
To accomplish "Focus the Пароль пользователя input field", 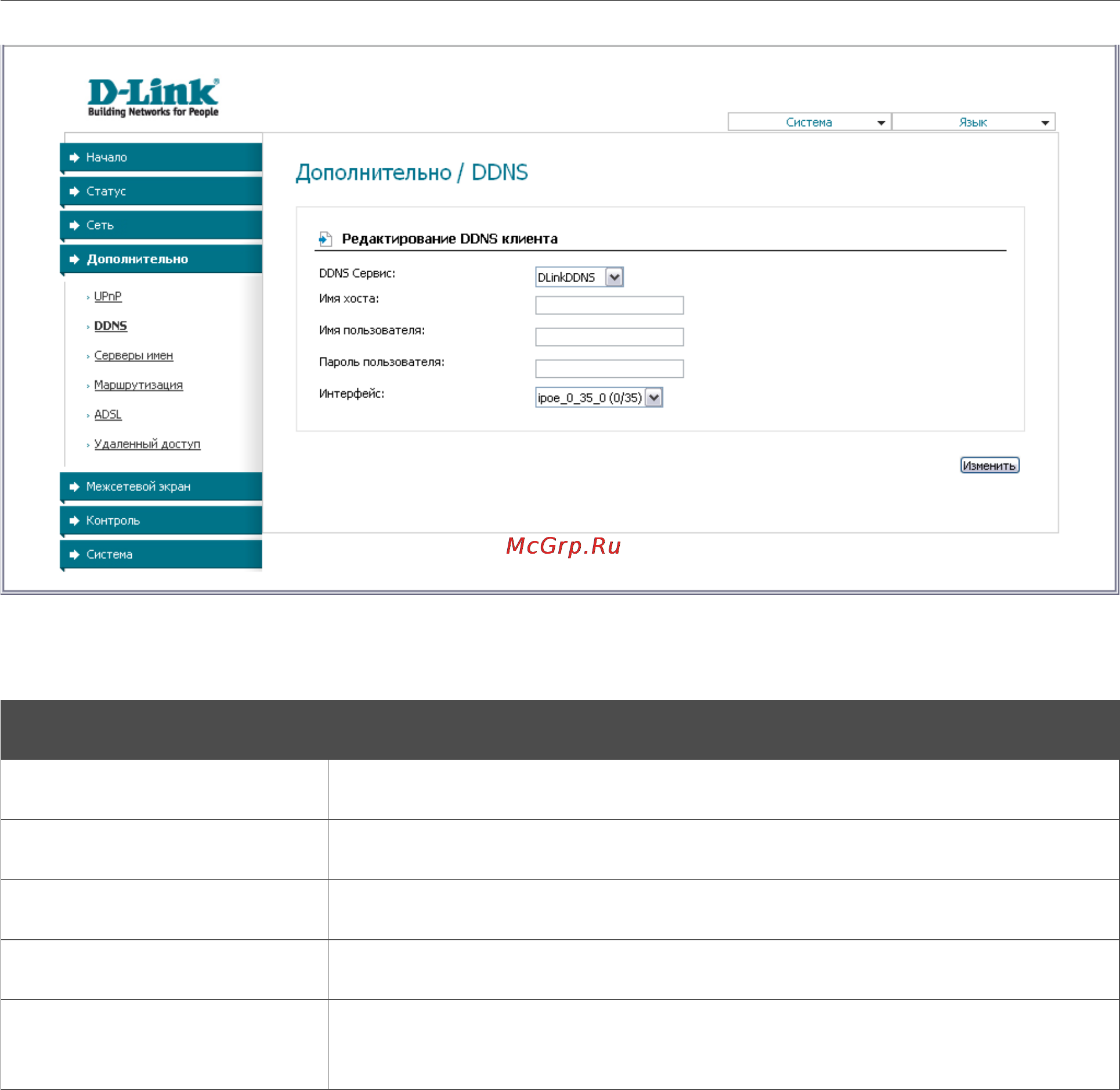I will (609, 369).
